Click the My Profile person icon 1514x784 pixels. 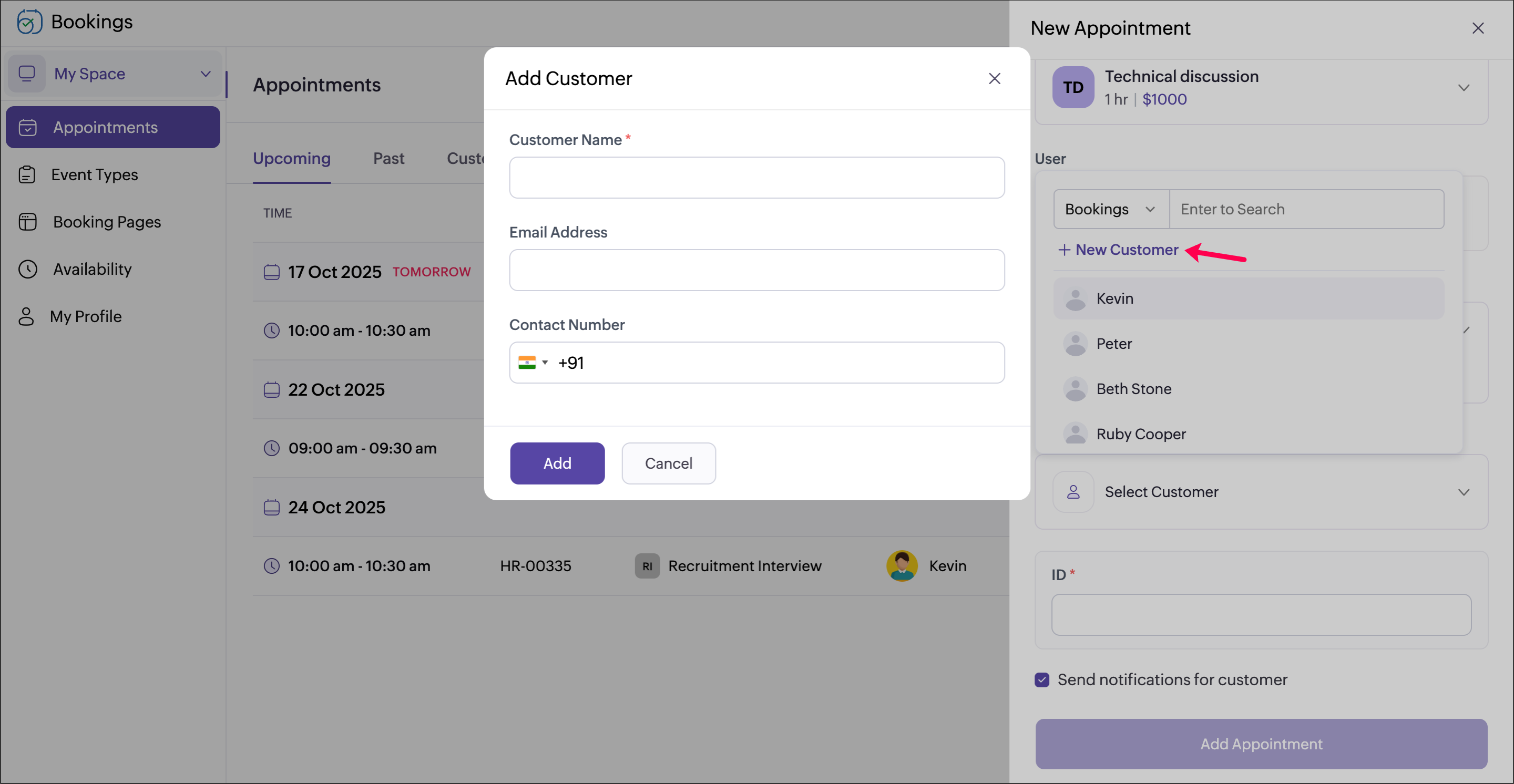[26, 316]
